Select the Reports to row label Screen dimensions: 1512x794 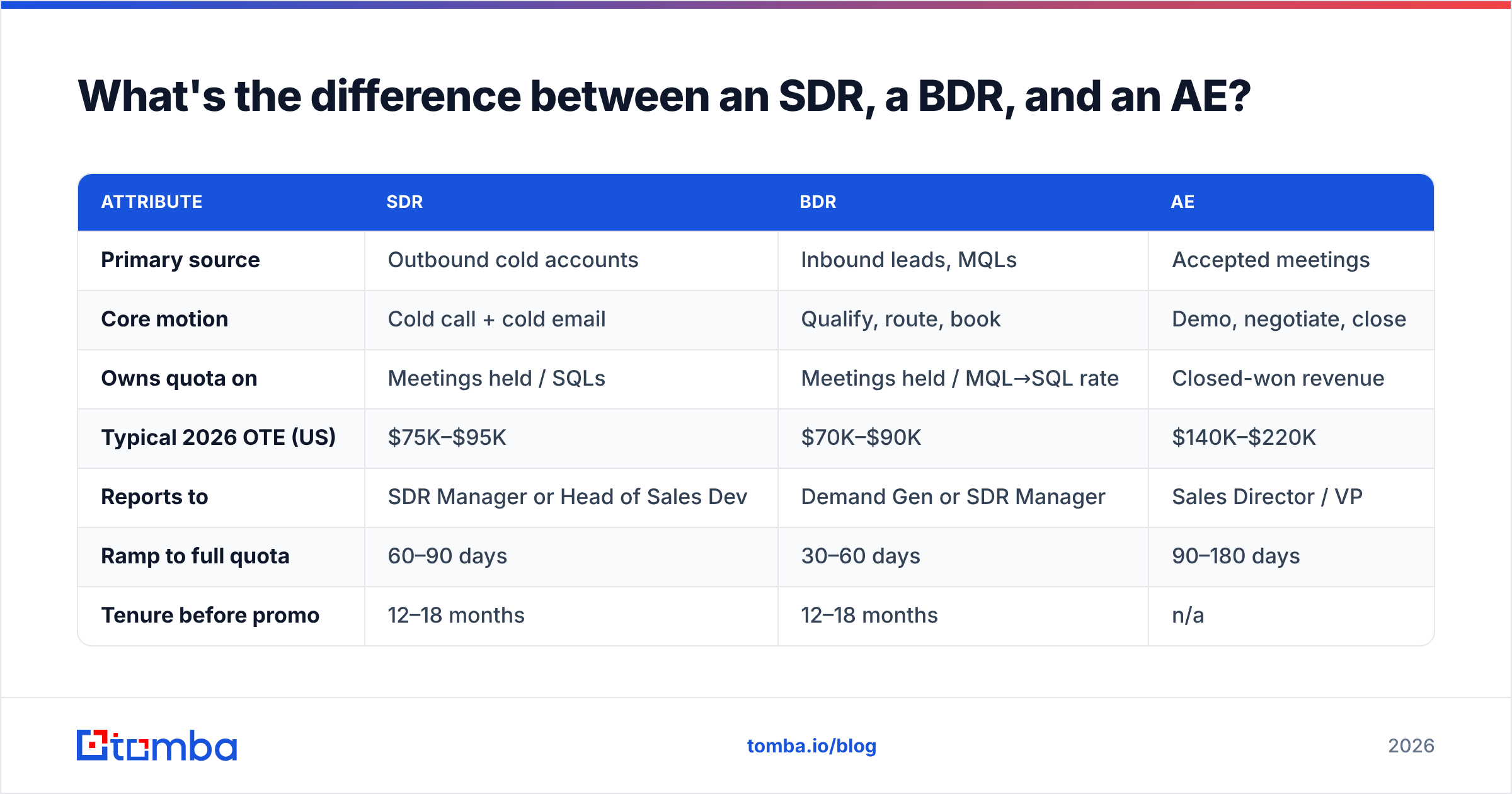[x=154, y=497]
